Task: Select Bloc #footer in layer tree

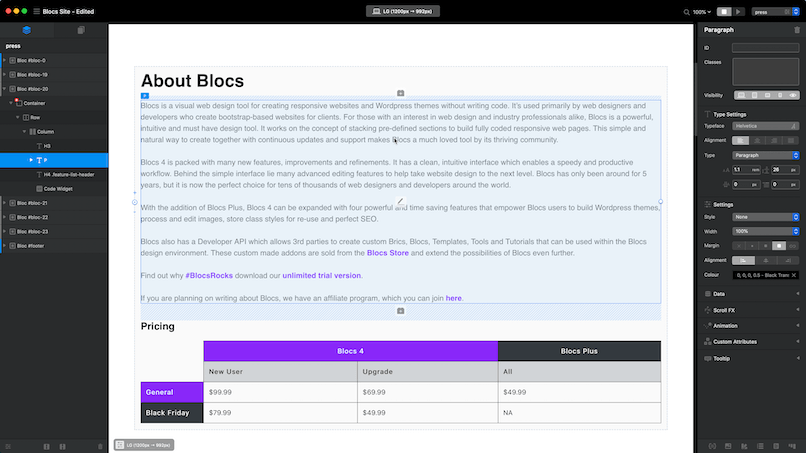Action: click(54, 246)
